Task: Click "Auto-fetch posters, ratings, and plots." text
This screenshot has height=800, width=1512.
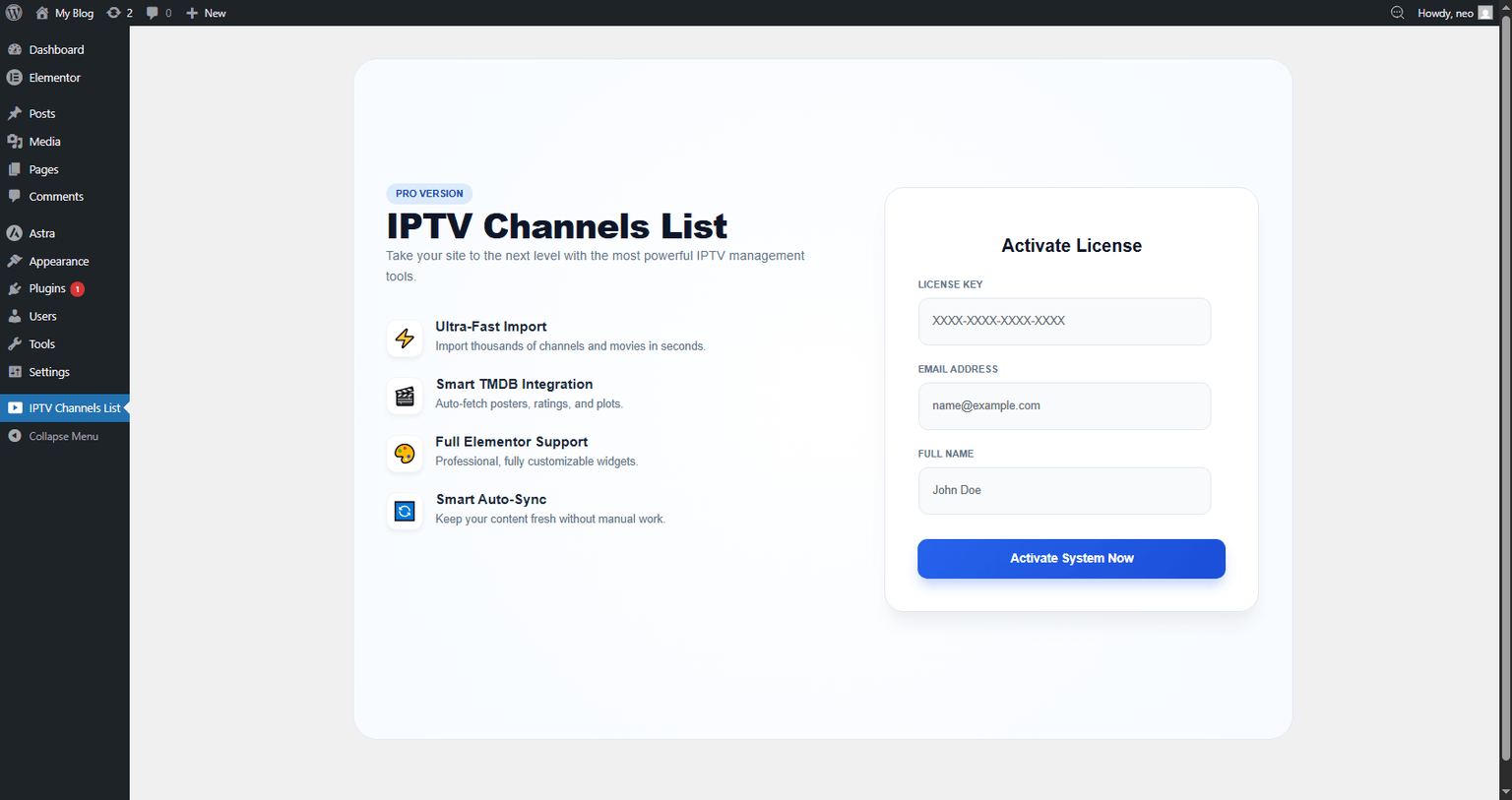Action: pyautogui.click(x=530, y=403)
